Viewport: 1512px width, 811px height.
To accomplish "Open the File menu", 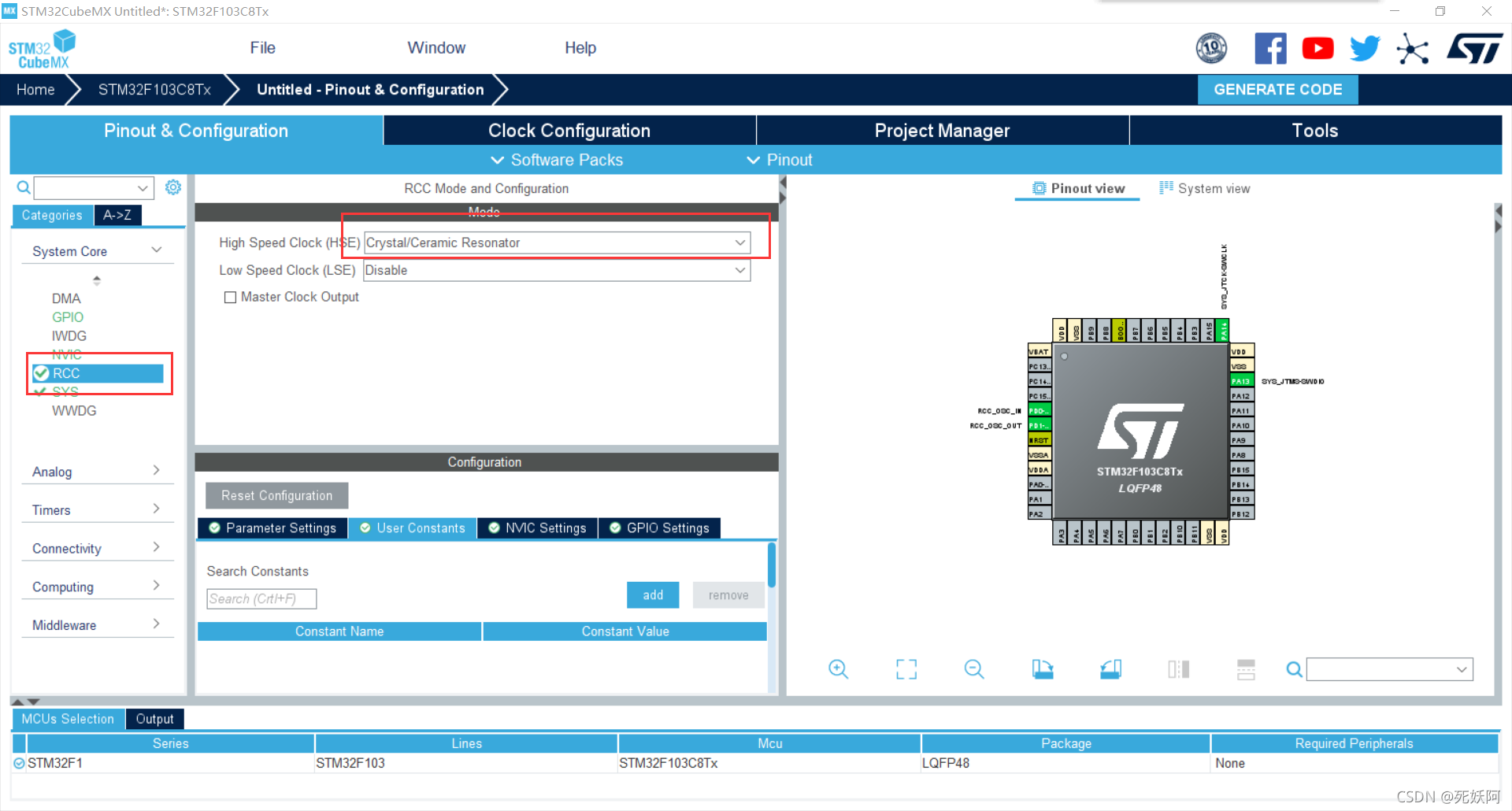I will coord(262,48).
